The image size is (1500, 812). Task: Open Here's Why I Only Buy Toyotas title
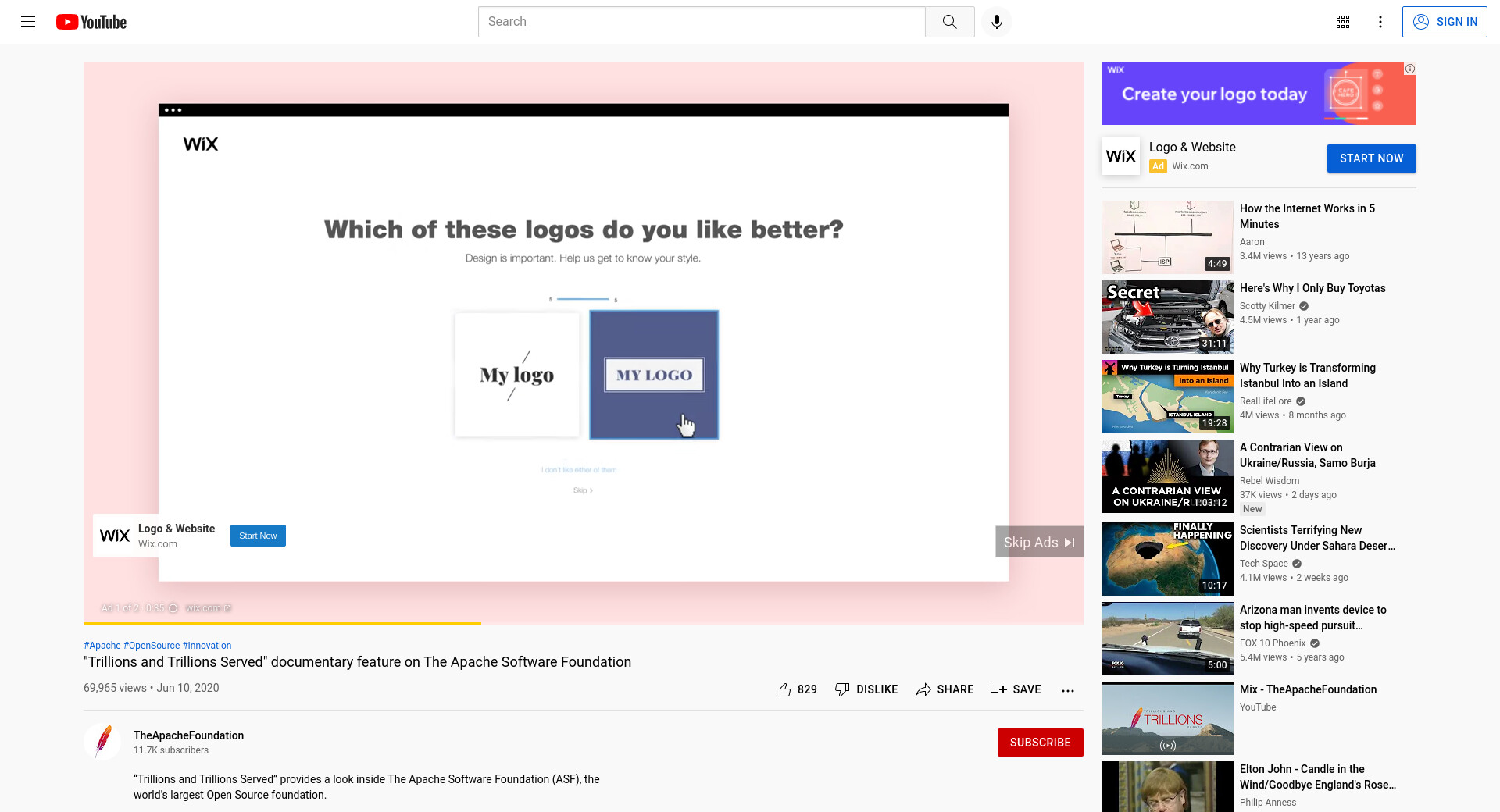(x=1312, y=288)
